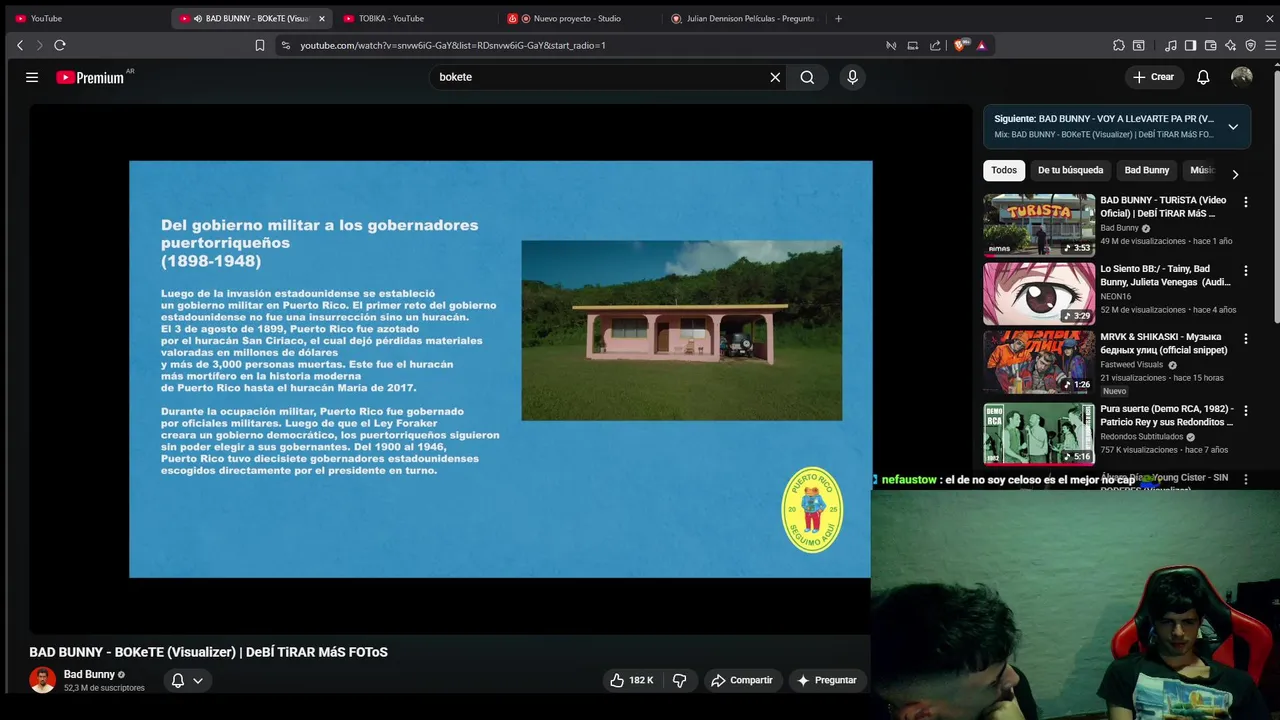
Task: Open options menu for MRVK & SHIKASKI
Action: click(x=1245, y=339)
